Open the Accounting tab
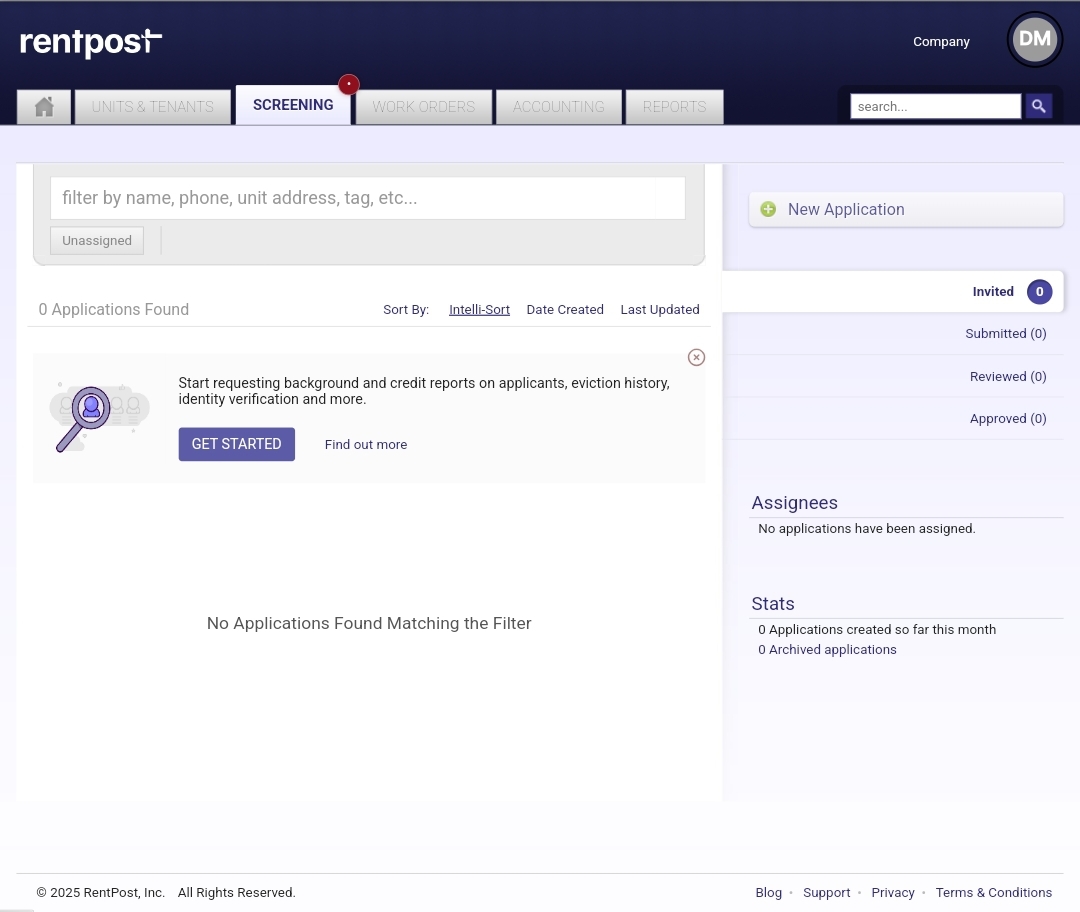1080x912 pixels. (x=559, y=107)
